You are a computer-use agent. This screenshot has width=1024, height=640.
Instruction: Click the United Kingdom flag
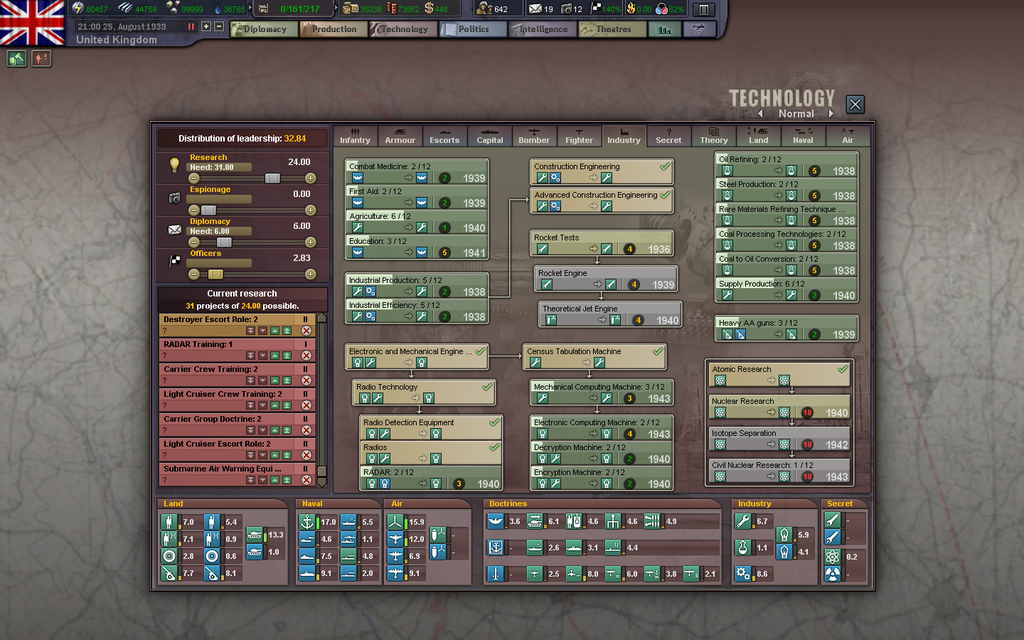(32, 23)
